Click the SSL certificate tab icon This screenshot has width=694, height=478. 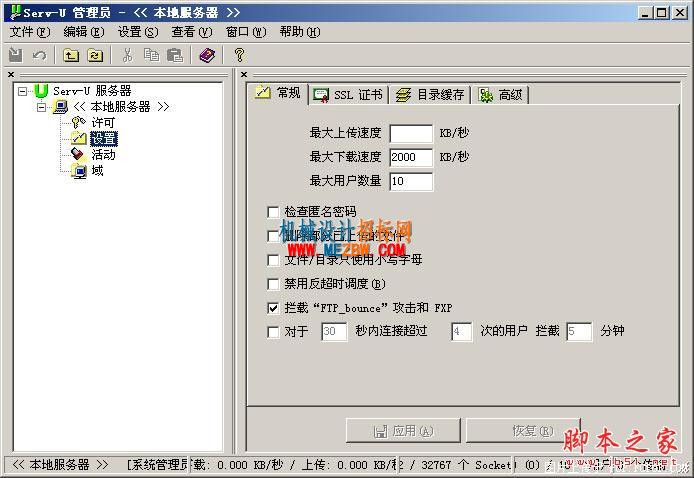321,95
